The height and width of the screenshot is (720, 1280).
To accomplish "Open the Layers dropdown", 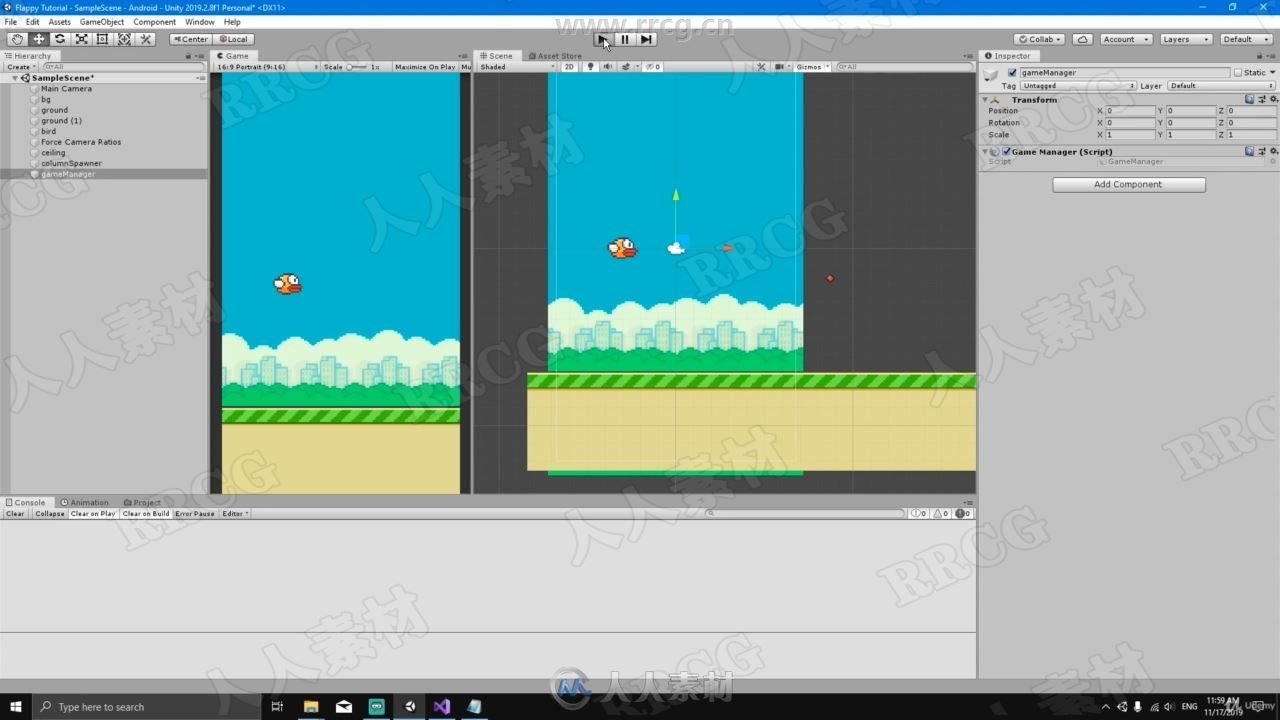I will (1185, 39).
